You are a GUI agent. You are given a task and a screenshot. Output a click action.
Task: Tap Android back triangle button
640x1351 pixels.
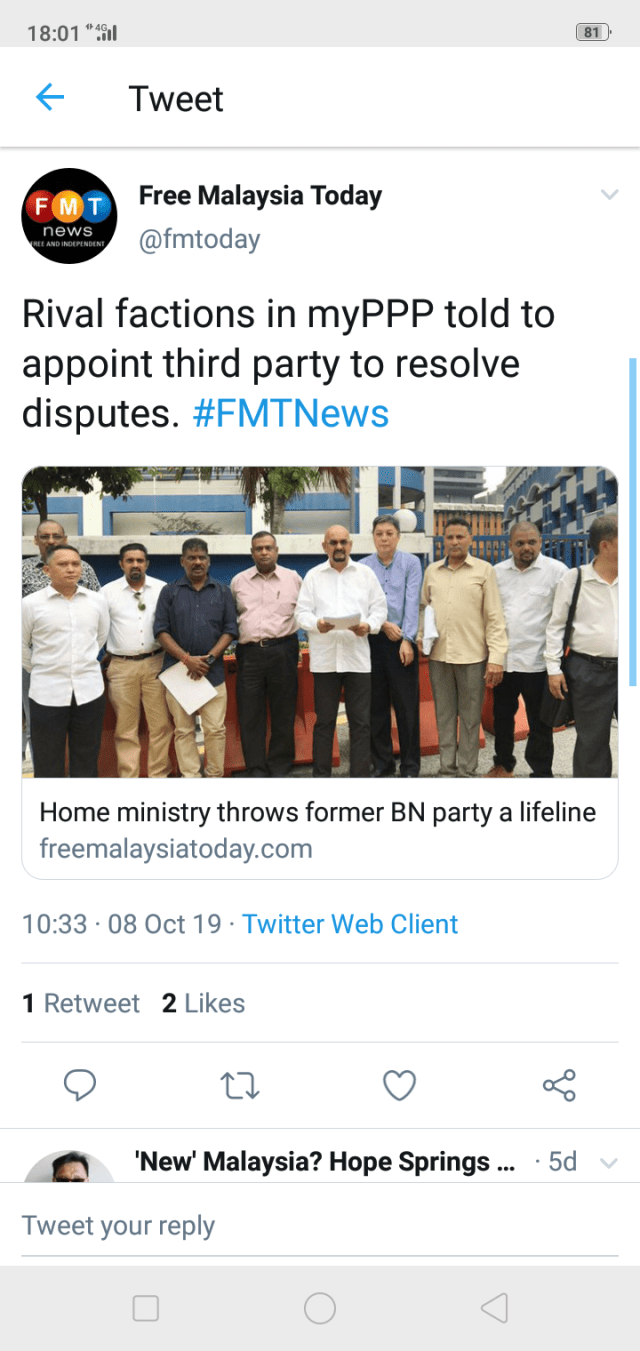494,1308
